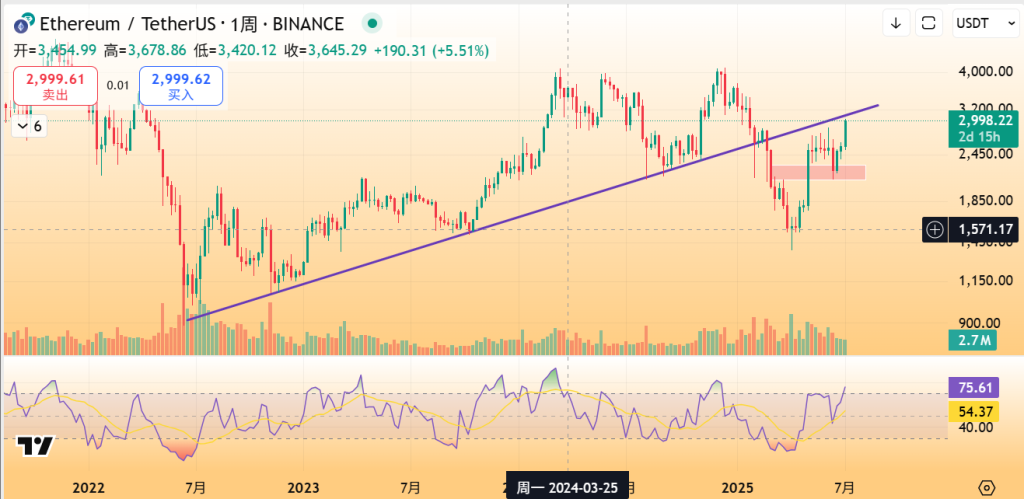Select the pink rectangle support zone
This screenshot has height=499, width=1024.
tap(818, 172)
